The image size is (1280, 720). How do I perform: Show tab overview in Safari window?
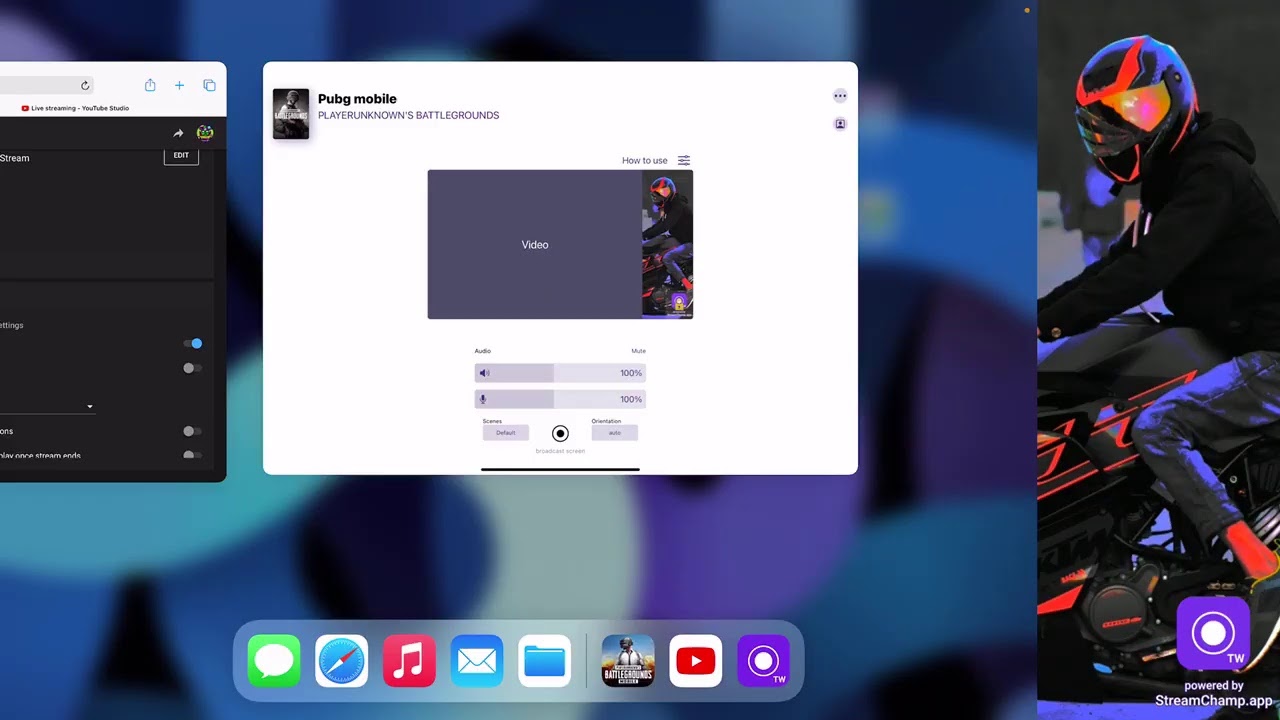(209, 86)
